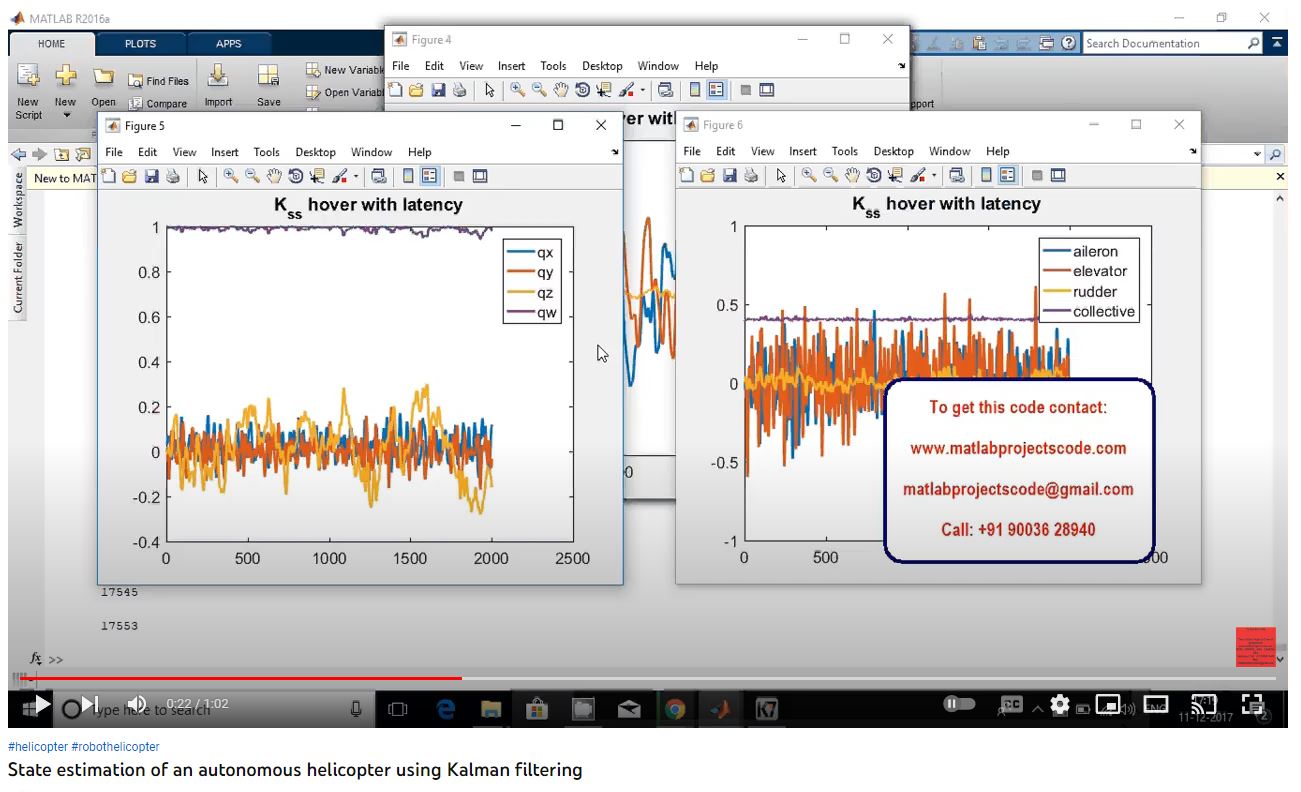Go up one folder level in MATLAB
The image size is (1301, 792).
tap(62, 154)
